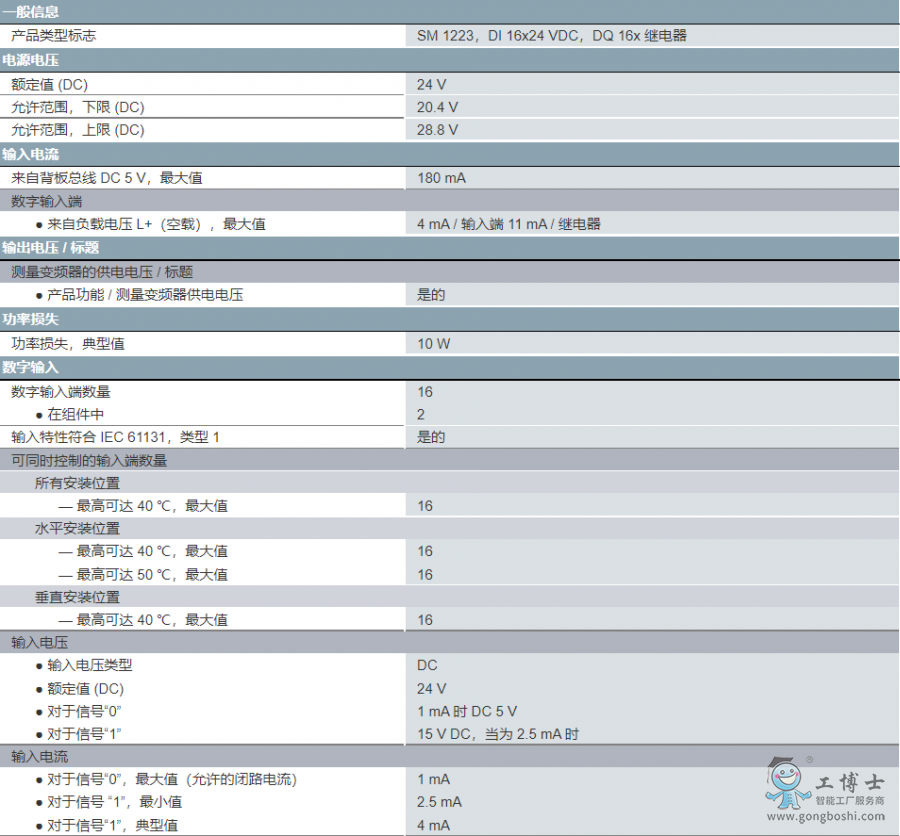Click the 4 mA value beside 典型值
Viewport: 900px width, 836px height.
[x=433, y=825]
